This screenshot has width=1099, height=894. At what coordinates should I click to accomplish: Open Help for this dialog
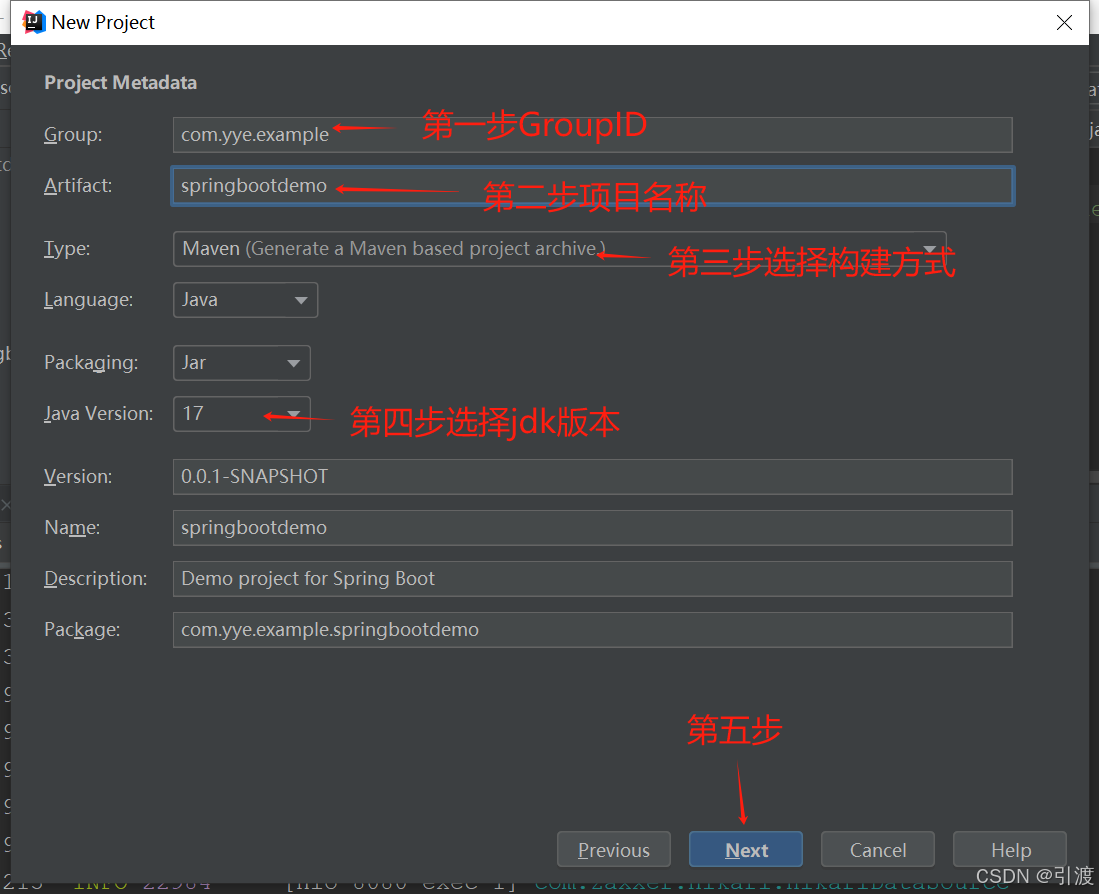(1010, 849)
